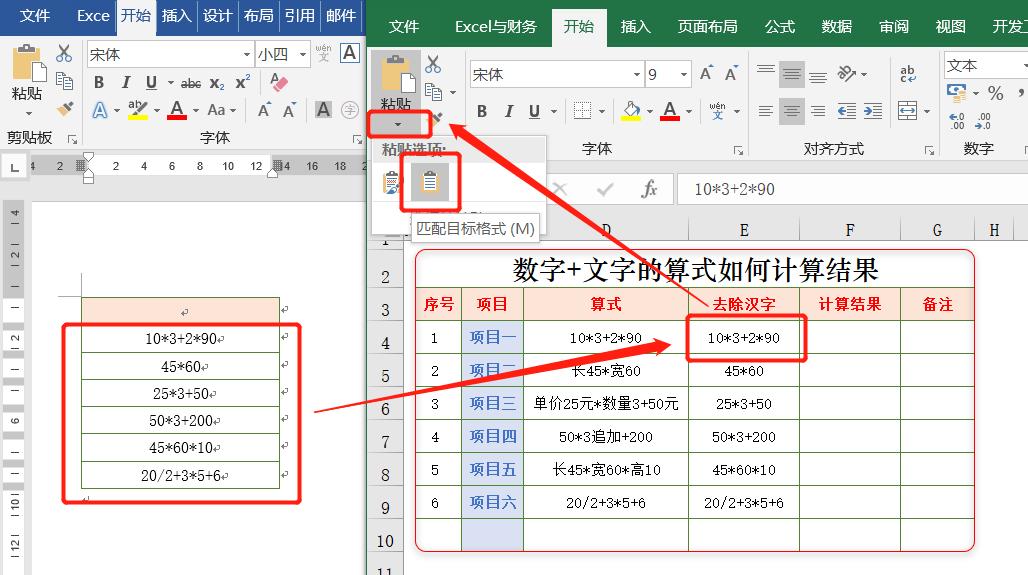Image resolution: width=1028 pixels, height=575 pixels.
Task: Click the Excel text orientation icon
Action: (846, 73)
